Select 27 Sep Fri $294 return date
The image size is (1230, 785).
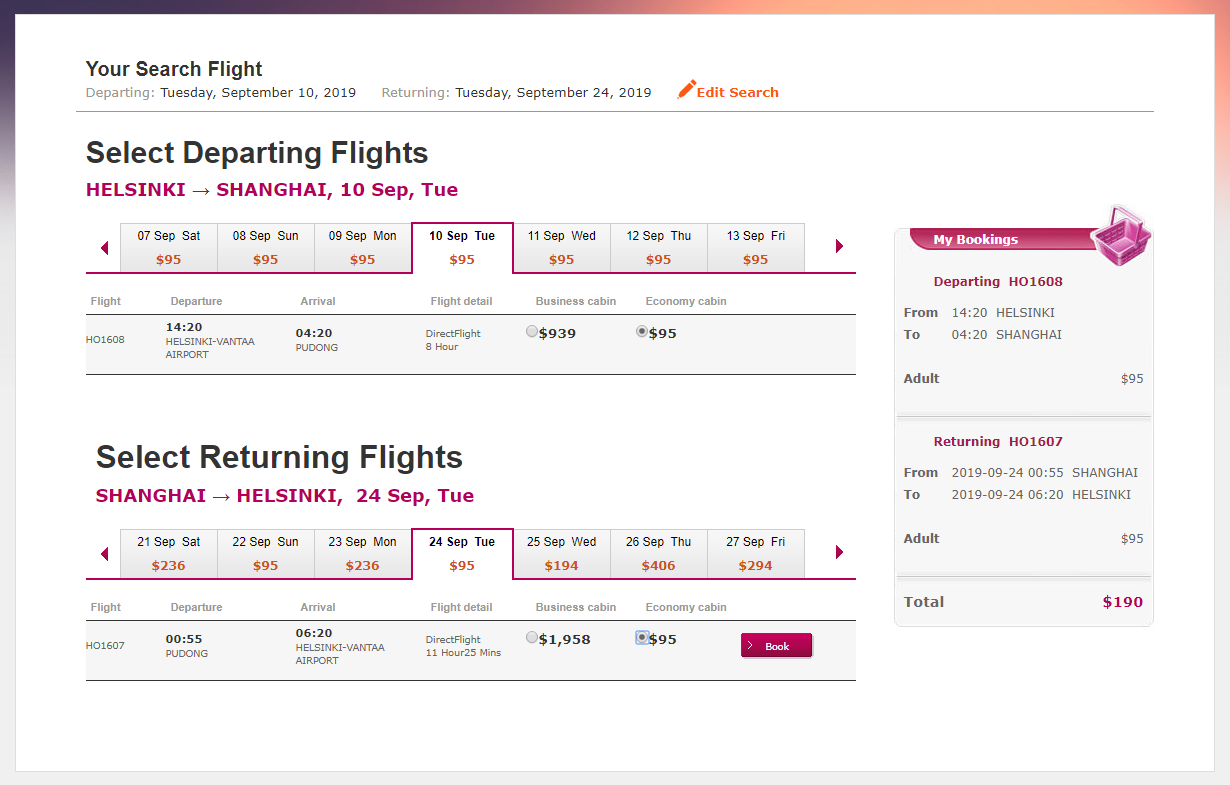click(756, 554)
